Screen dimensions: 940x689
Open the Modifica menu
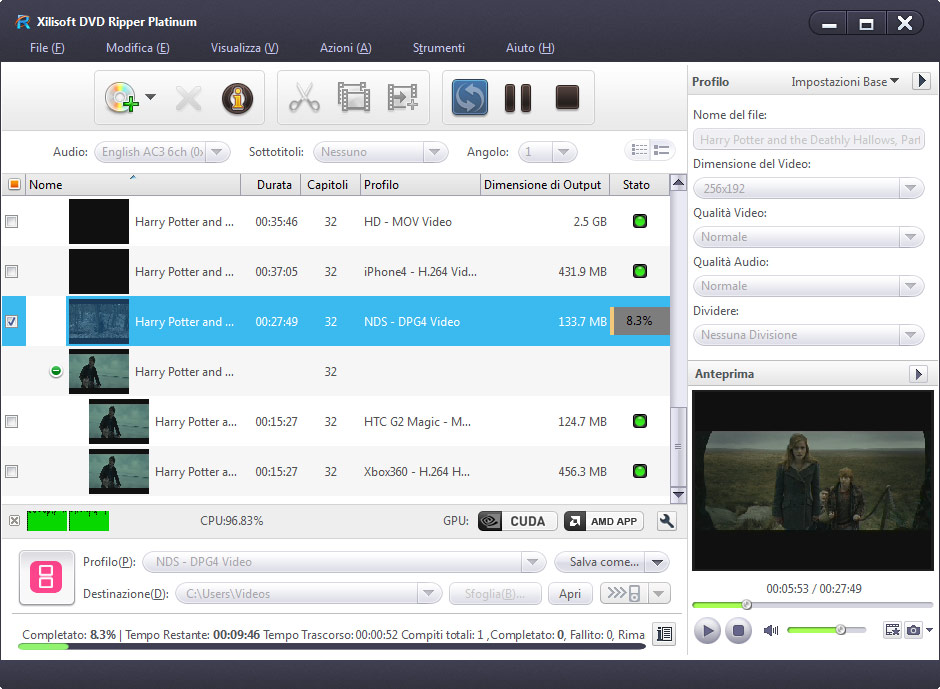coord(137,48)
